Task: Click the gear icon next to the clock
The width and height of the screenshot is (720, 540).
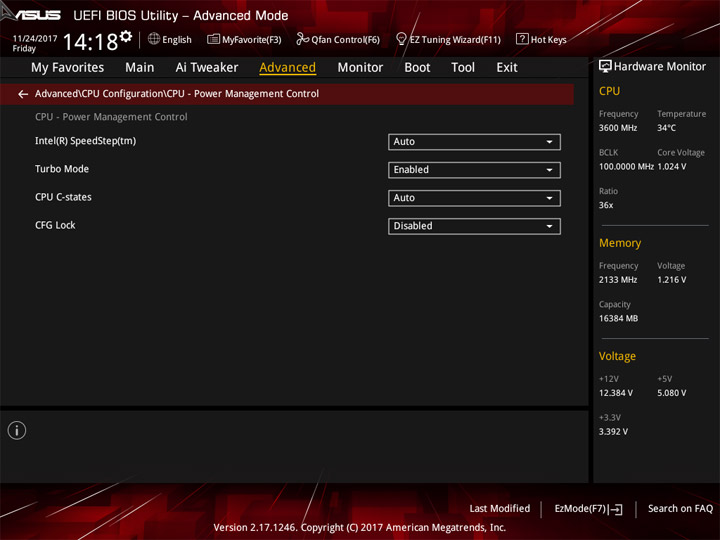Action: (x=126, y=36)
